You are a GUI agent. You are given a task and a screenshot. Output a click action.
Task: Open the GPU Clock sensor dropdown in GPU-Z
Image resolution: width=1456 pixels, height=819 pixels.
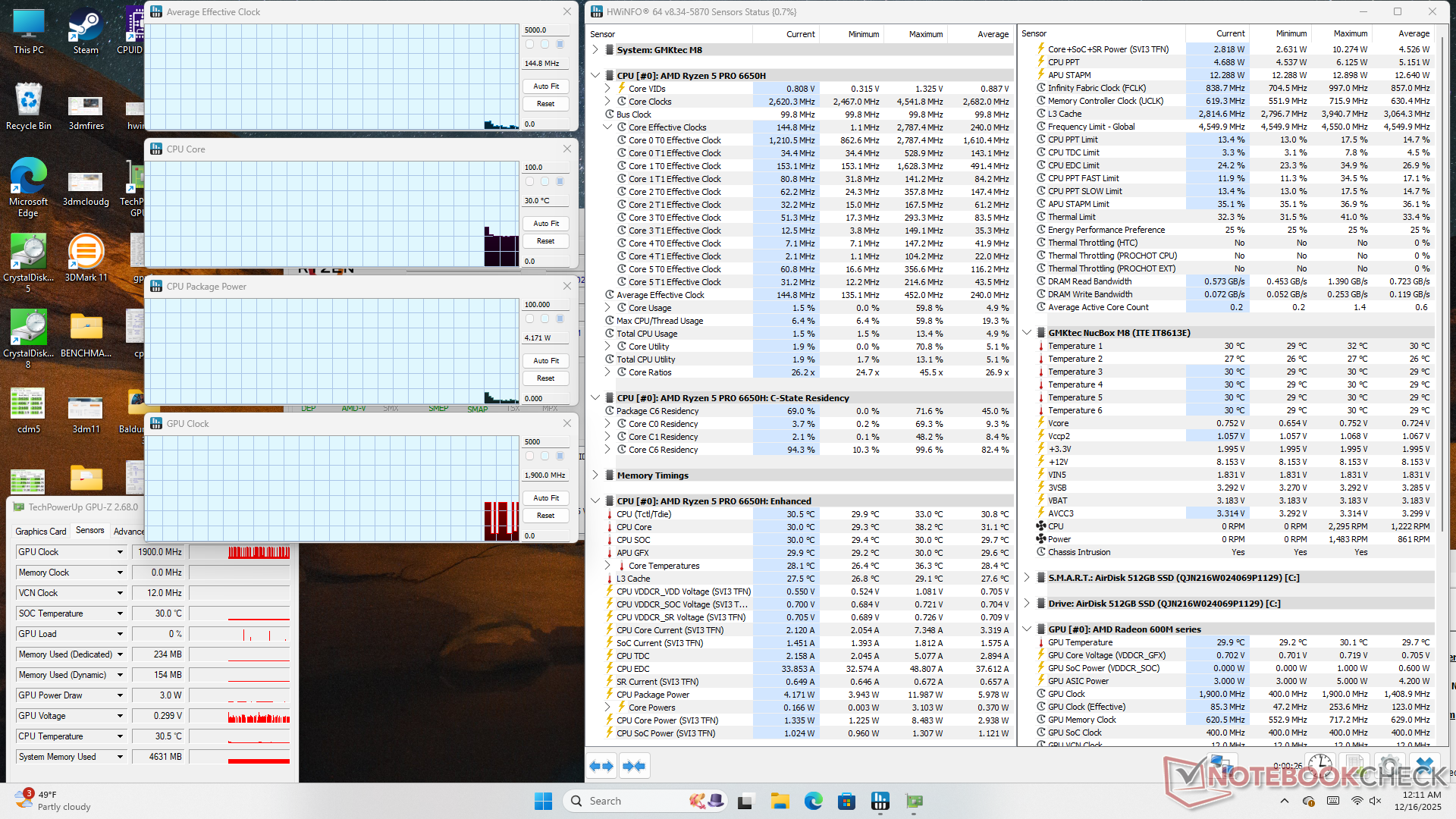pyautogui.click(x=120, y=552)
